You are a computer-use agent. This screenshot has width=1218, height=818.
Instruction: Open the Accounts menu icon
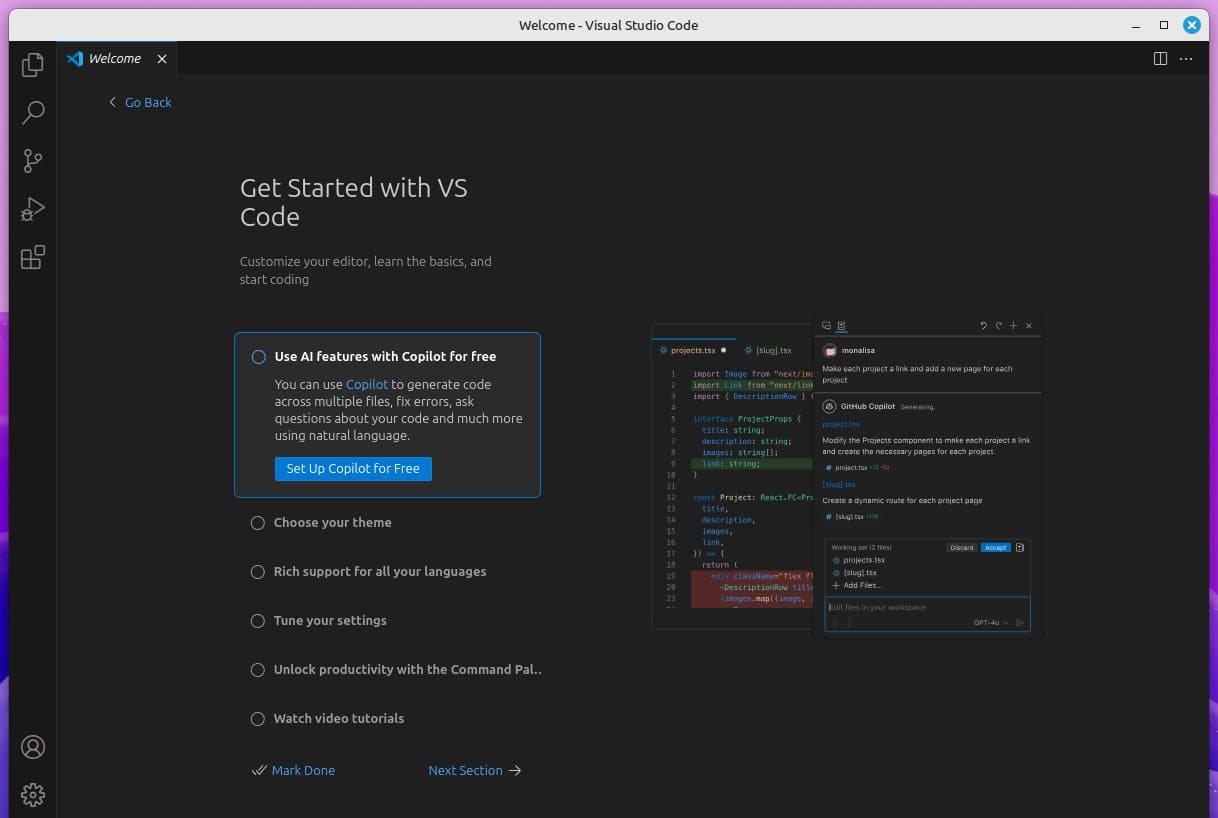tap(33, 747)
